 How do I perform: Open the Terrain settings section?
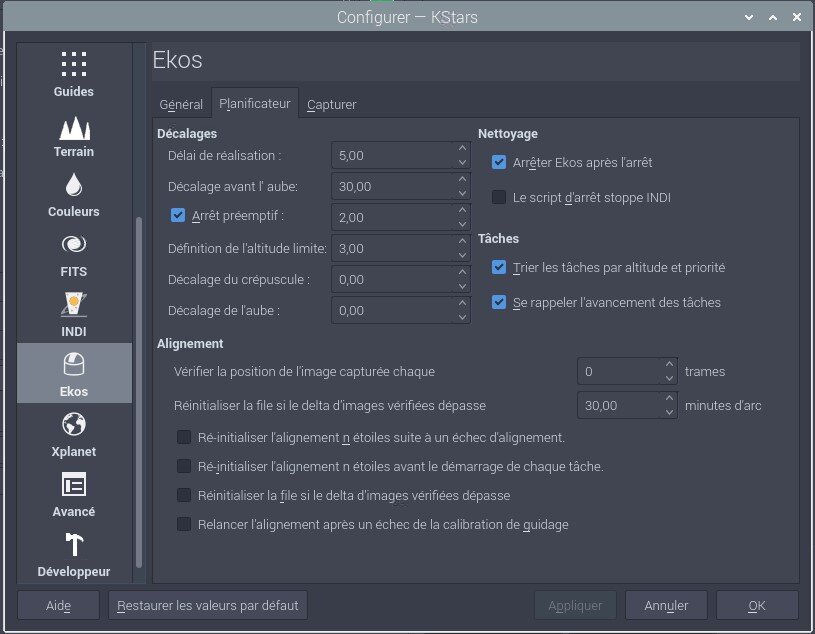tap(74, 134)
